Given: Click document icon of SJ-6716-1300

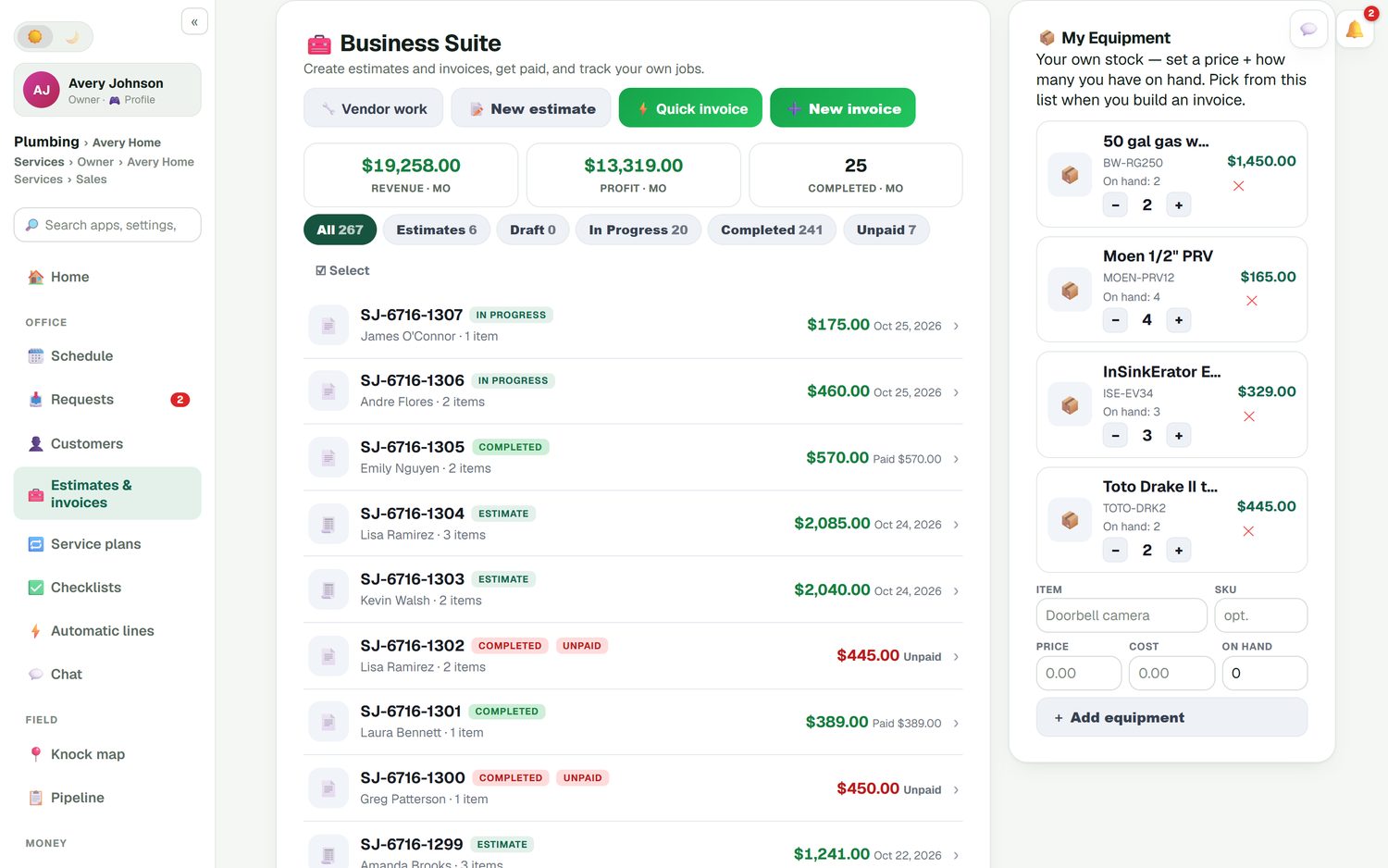Looking at the screenshot, I should pos(328,789).
